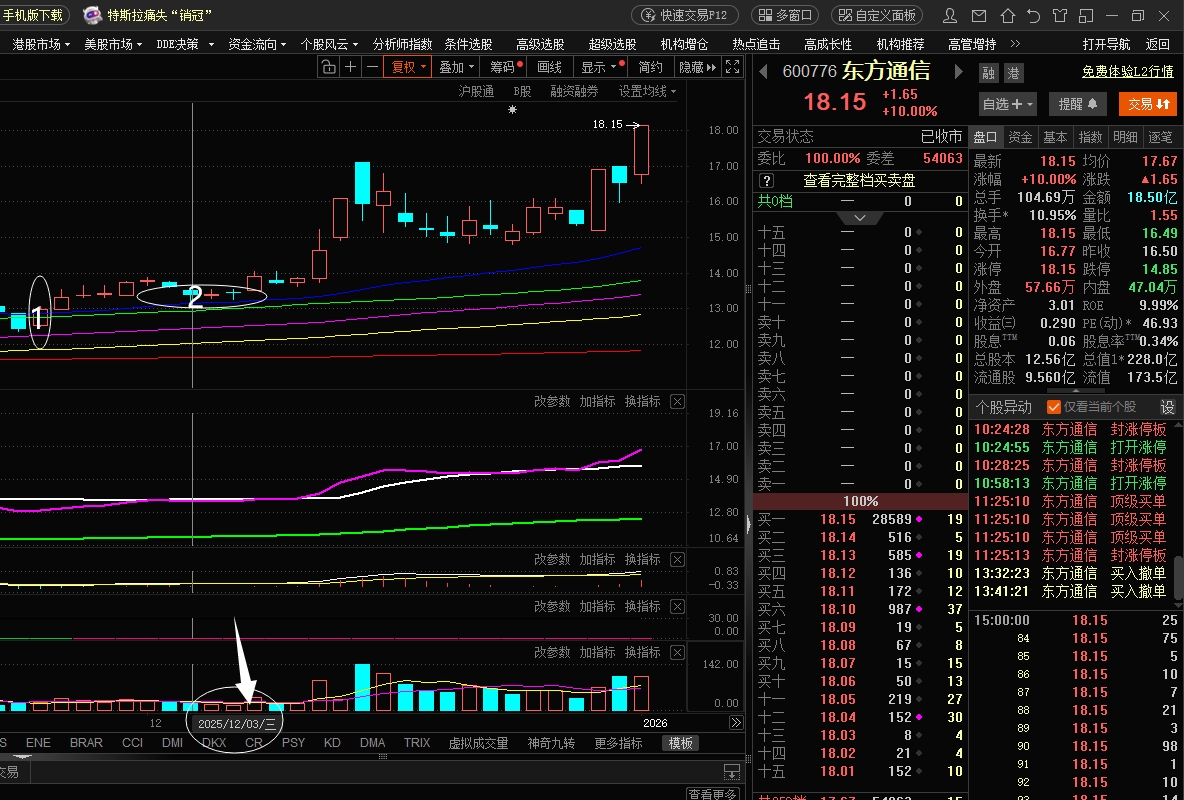Toggle B股 chart label
This screenshot has height=800, width=1184.
522,91
